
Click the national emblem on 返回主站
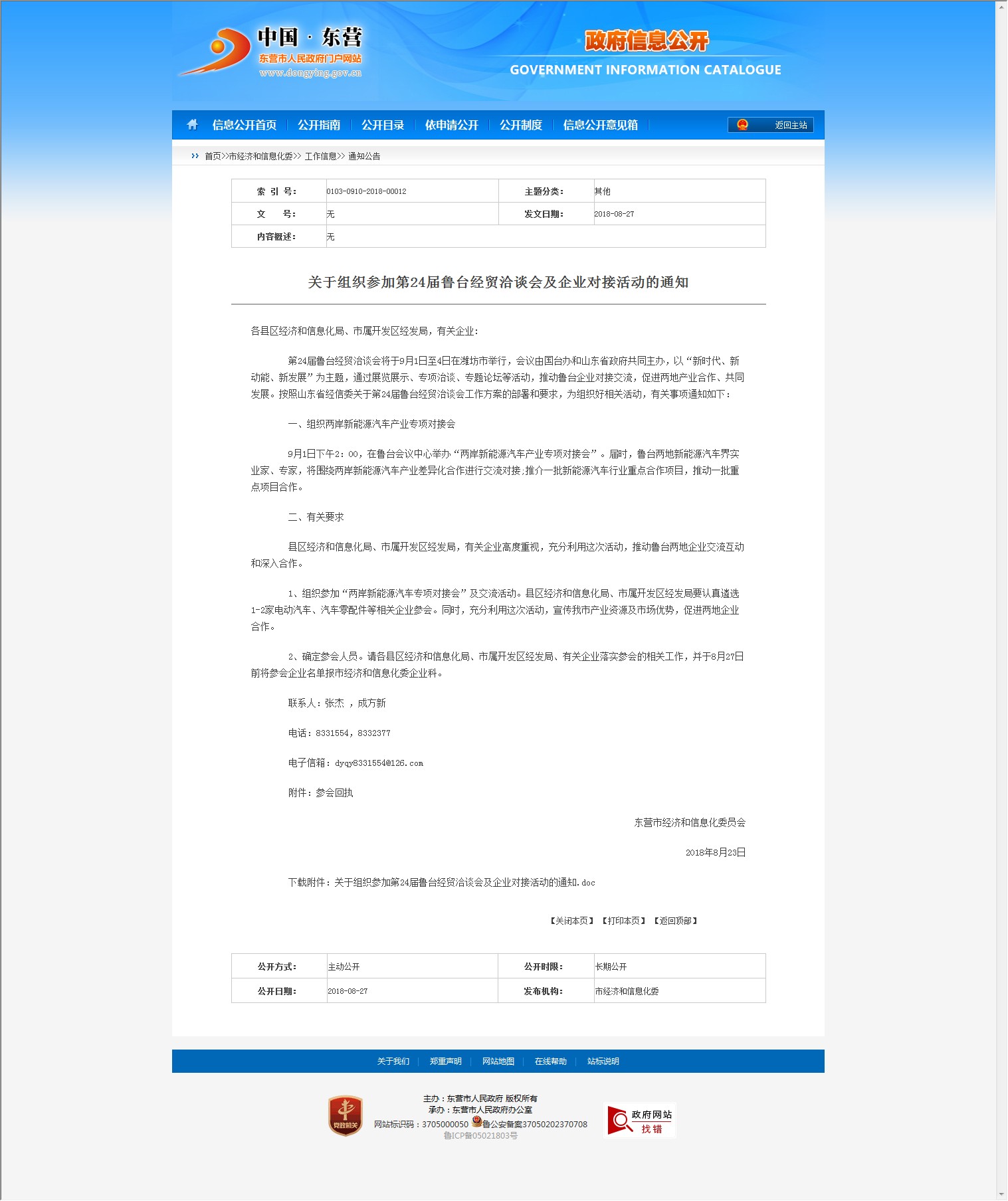(x=742, y=125)
